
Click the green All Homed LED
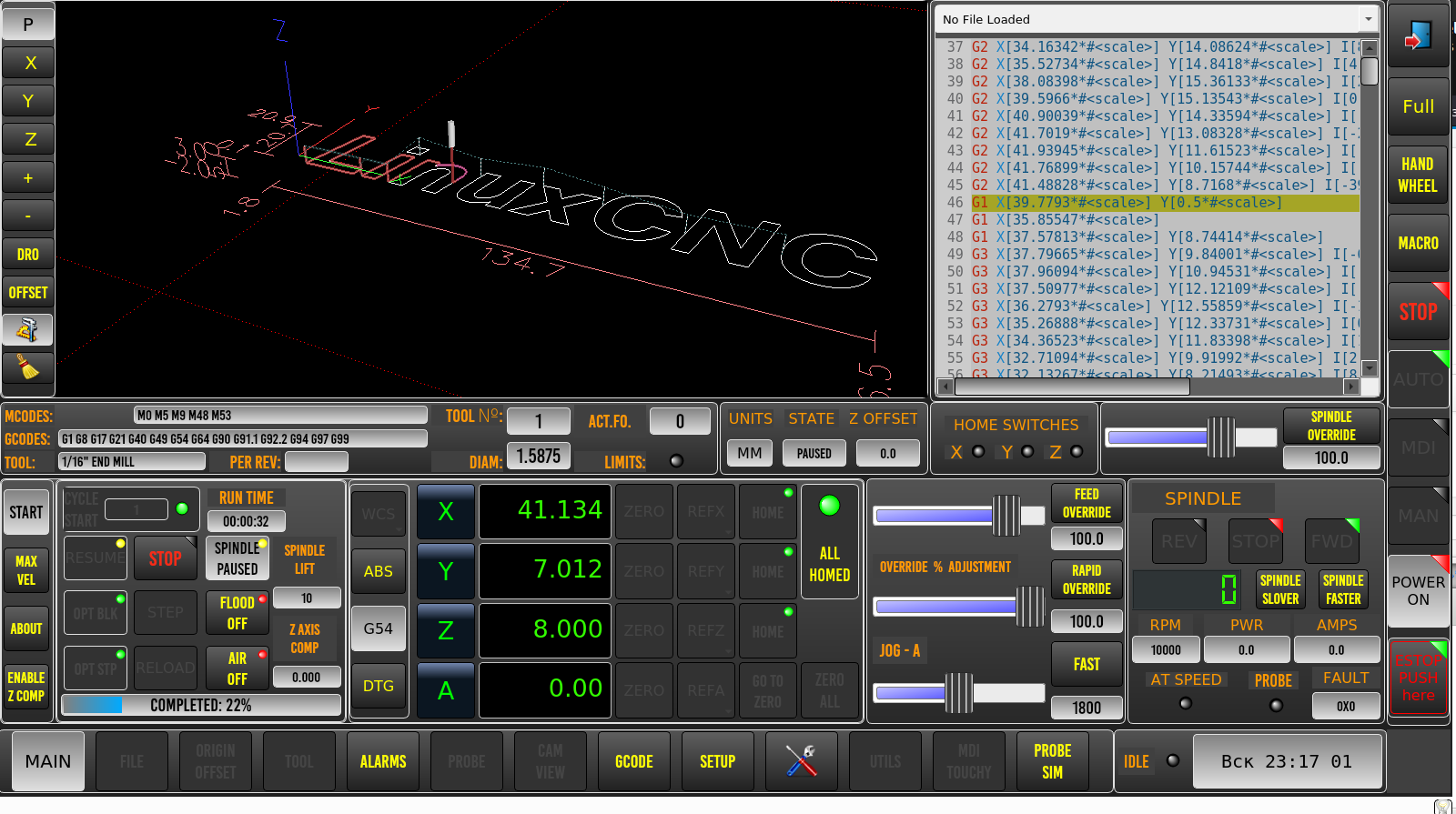tap(829, 506)
